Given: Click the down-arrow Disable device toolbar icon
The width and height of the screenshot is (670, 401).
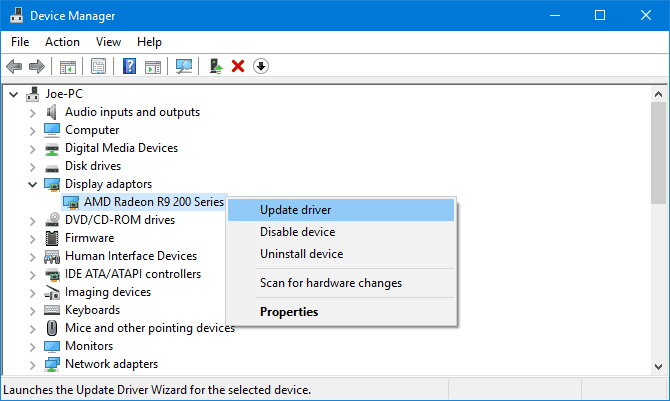Looking at the screenshot, I should pos(261,67).
